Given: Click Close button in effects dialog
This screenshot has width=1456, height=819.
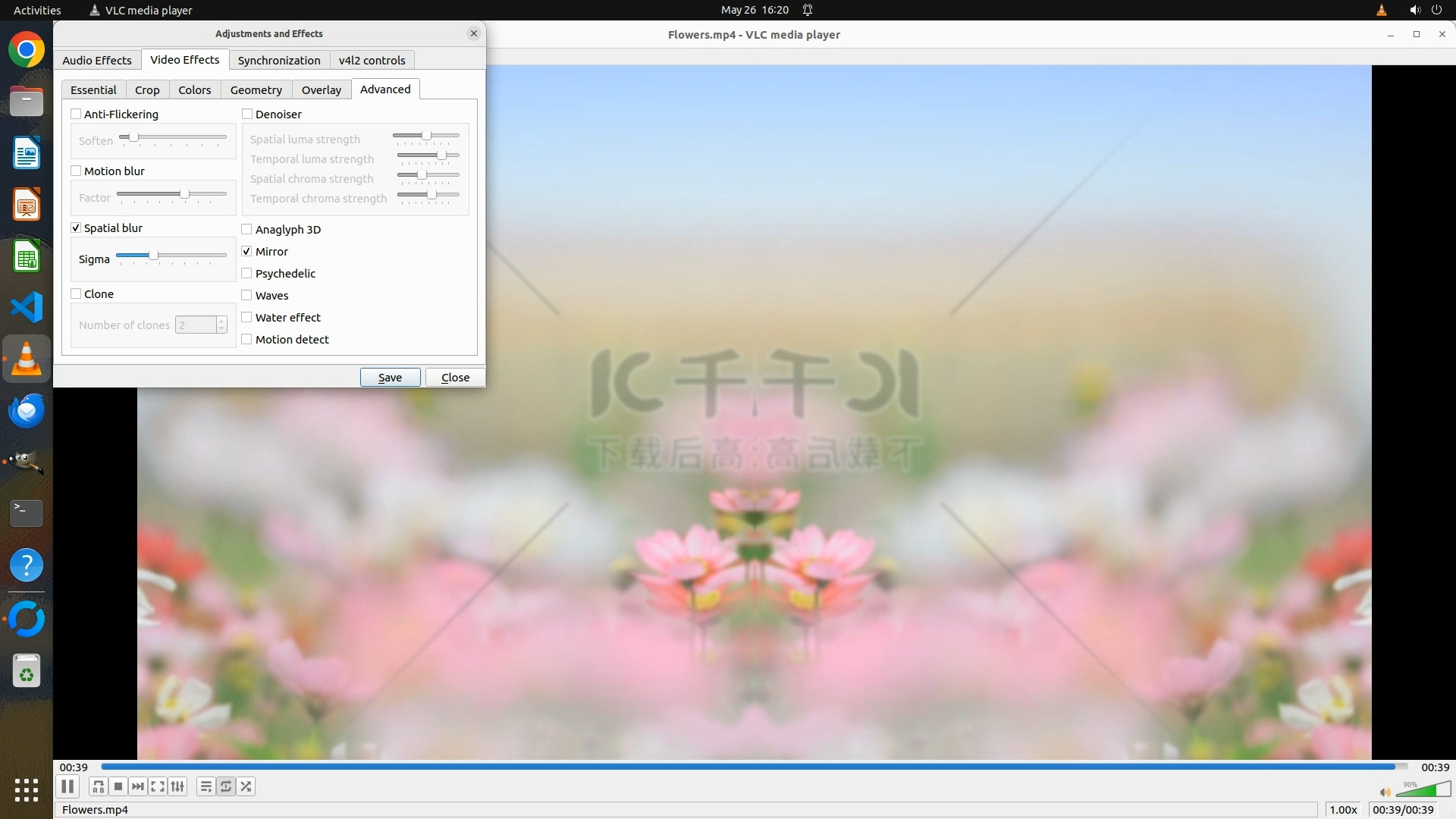Looking at the screenshot, I should [455, 377].
